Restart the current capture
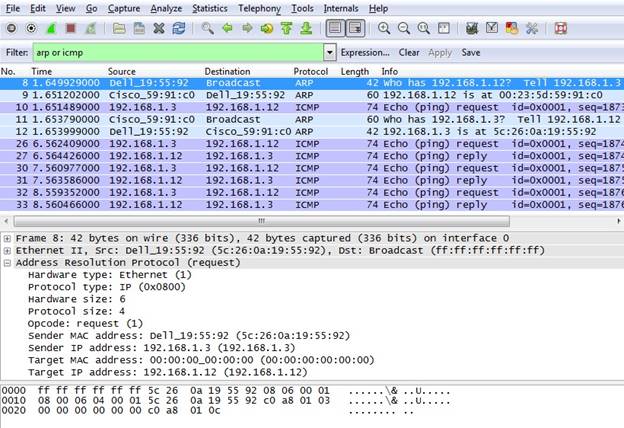 click(91, 28)
